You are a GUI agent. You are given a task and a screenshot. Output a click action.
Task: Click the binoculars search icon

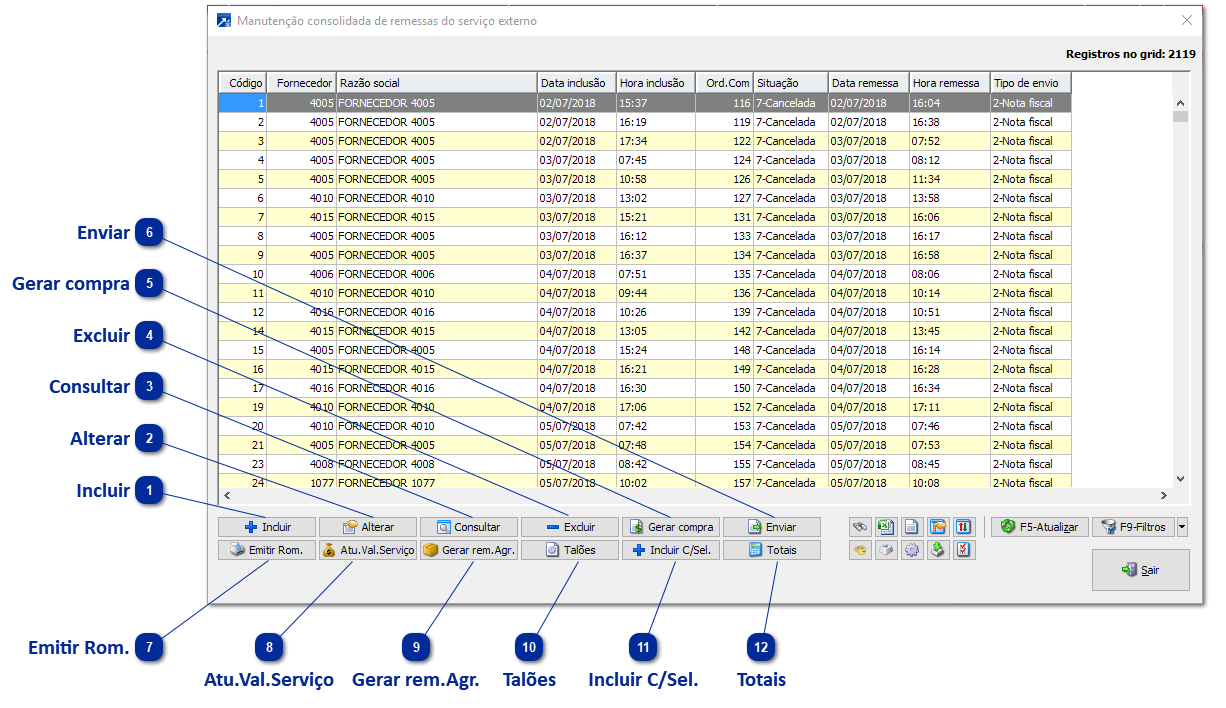click(x=860, y=527)
